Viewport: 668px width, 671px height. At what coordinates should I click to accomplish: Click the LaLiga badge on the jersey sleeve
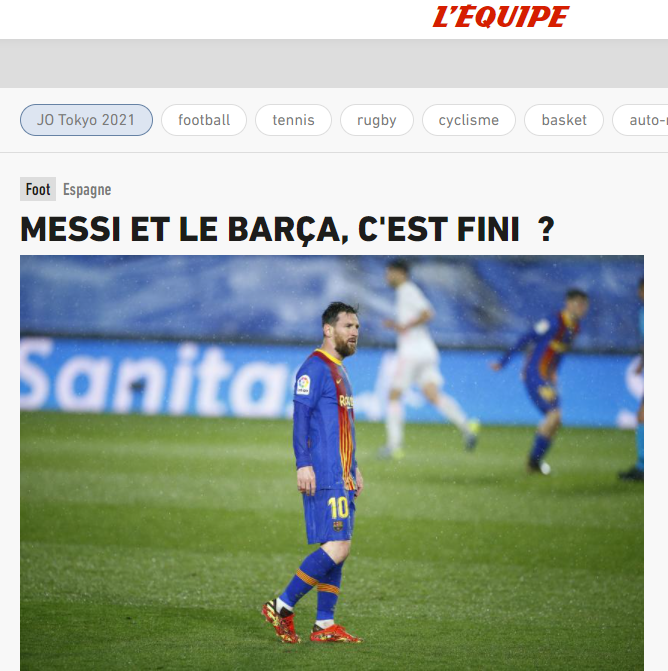tap(303, 384)
